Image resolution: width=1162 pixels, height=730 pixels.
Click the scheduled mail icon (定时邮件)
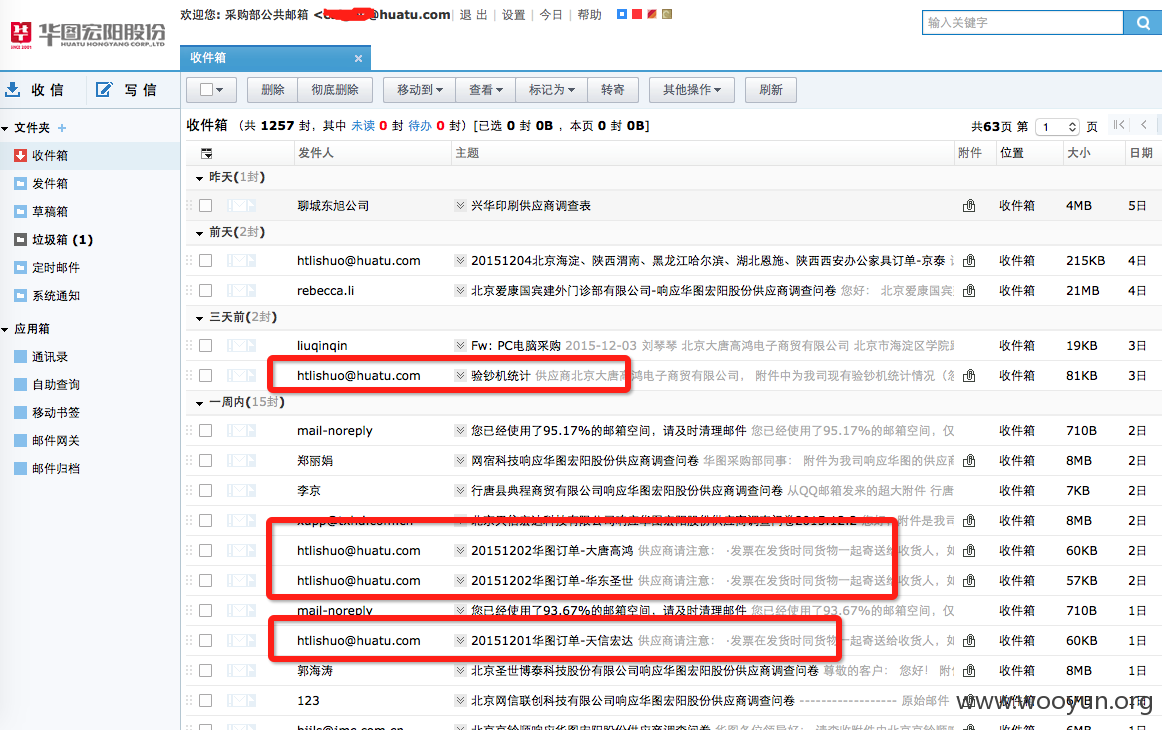[x=21, y=268]
